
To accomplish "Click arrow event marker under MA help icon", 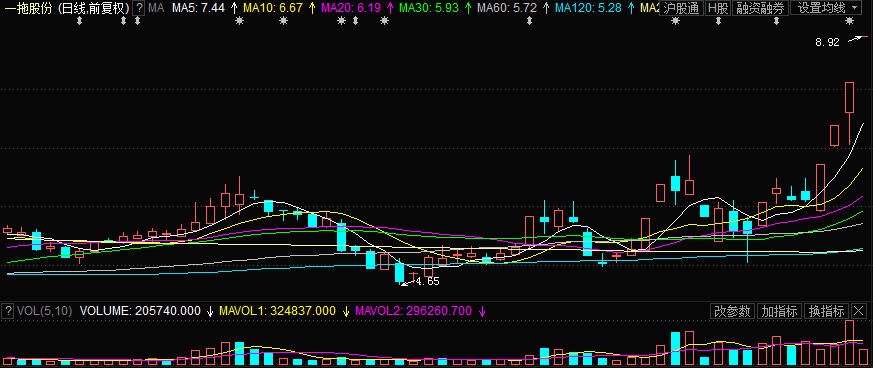I will tap(138, 21).
